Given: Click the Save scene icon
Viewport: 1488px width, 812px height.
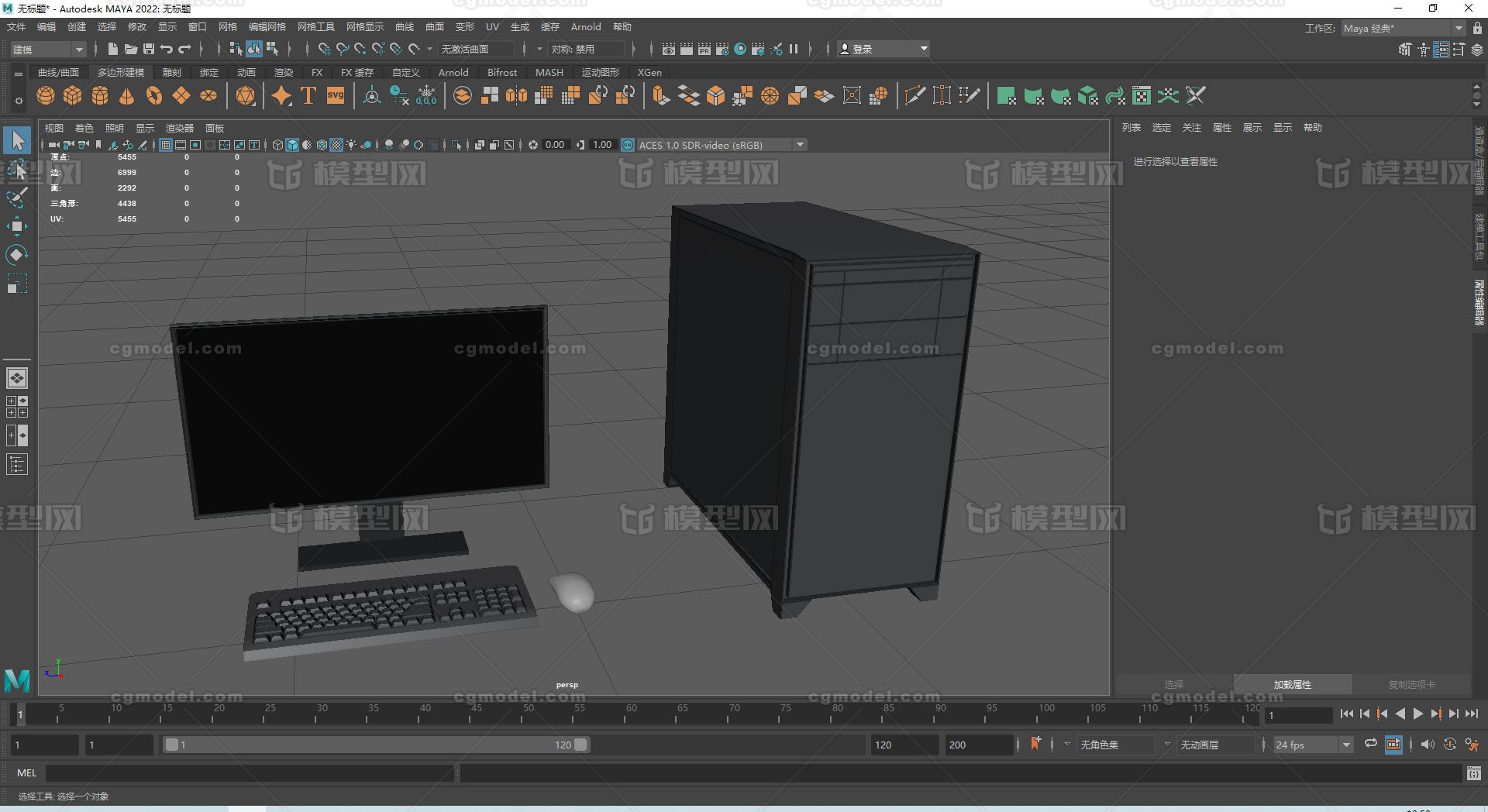Looking at the screenshot, I should point(149,49).
